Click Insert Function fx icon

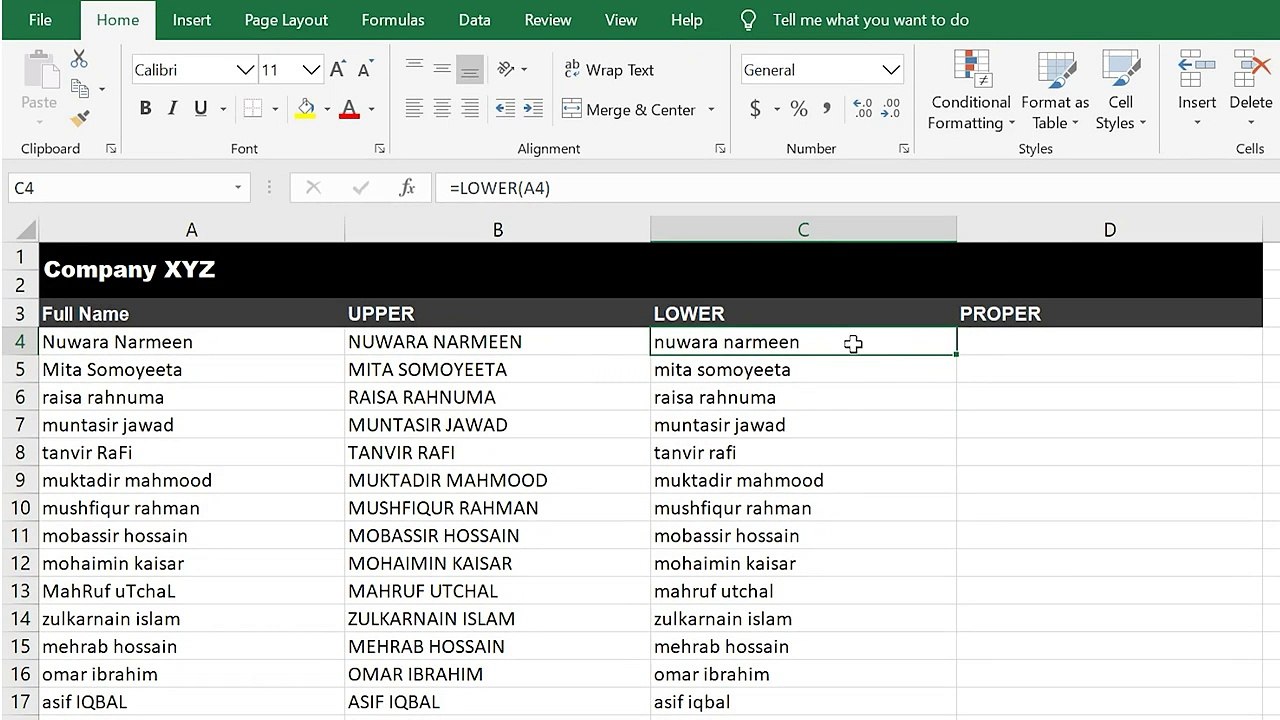407,188
